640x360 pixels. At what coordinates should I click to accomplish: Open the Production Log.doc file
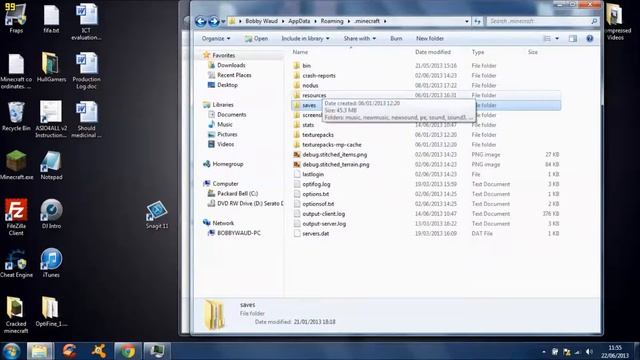point(86,71)
